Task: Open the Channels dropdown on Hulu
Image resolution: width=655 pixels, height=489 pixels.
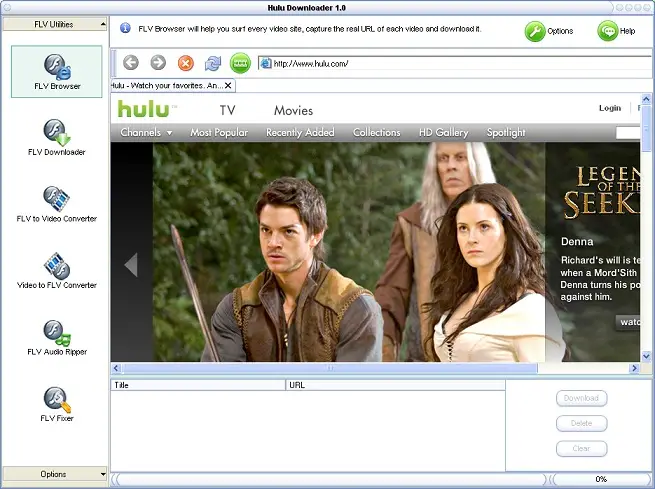Action: click(x=146, y=132)
